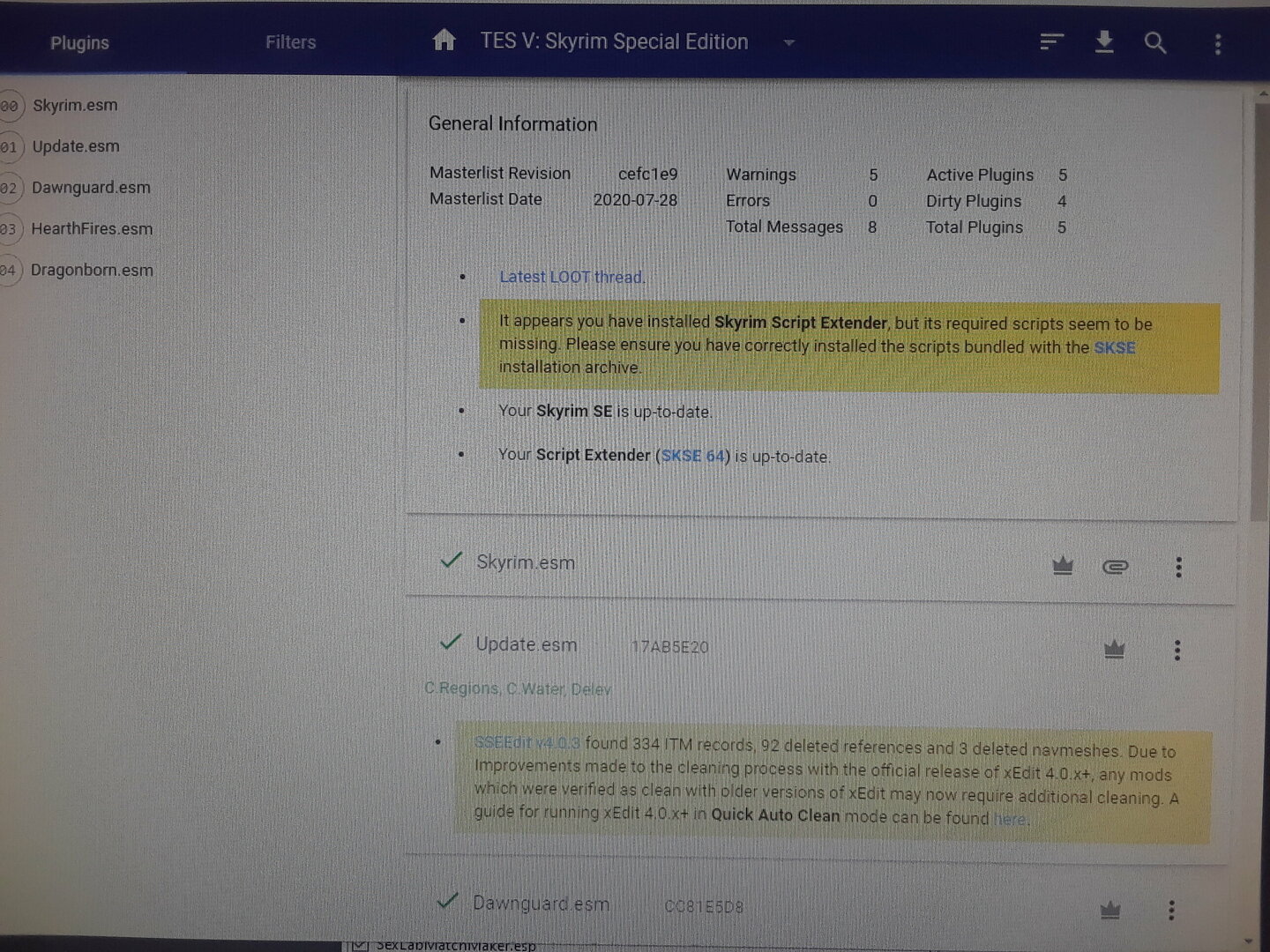Switch to the Plugins tab
Viewport: 1270px width, 952px height.
79,42
